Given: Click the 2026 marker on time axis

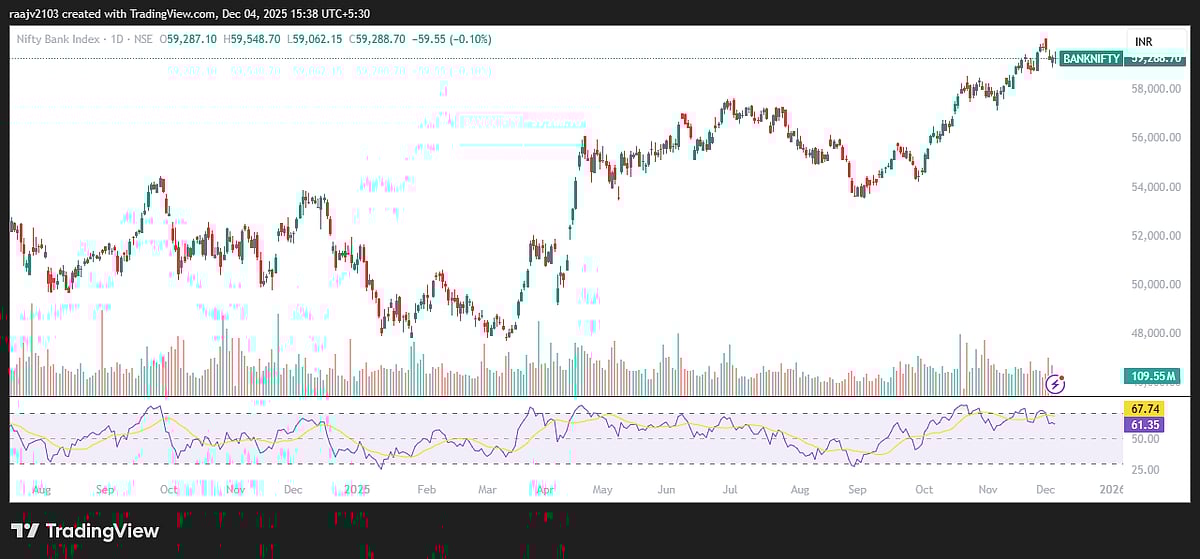Looking at the screenshot, I should [x=1110, y=490].
